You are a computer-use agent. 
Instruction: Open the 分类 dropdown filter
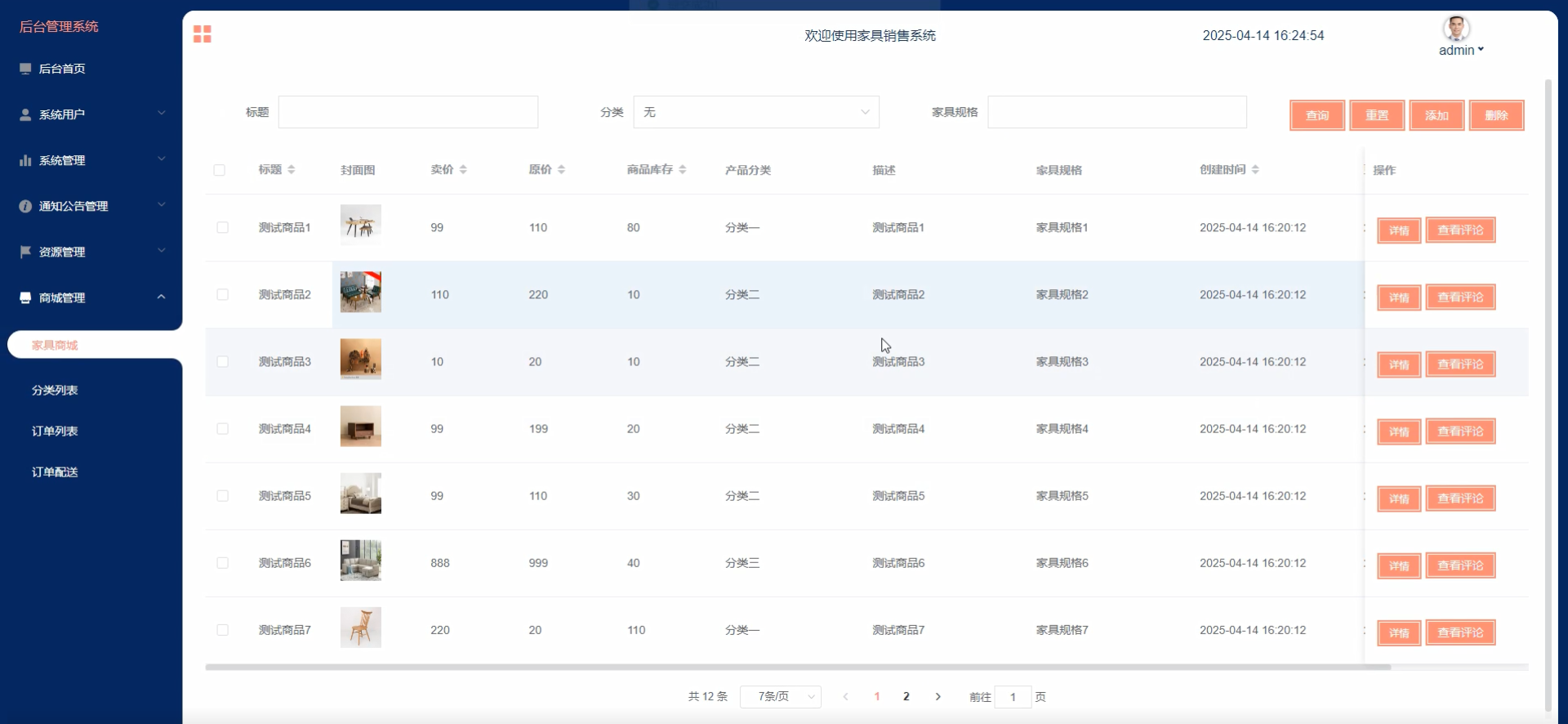[756, 112]
